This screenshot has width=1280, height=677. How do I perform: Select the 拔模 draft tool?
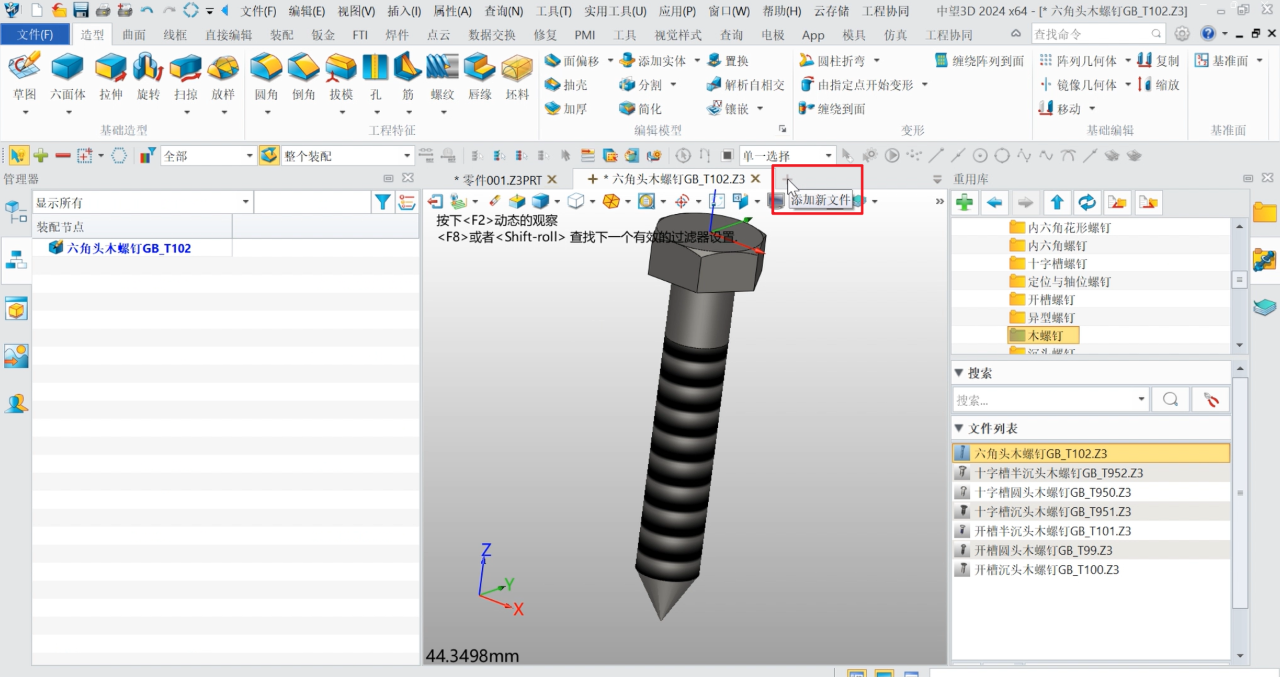(x=341, y=77)
